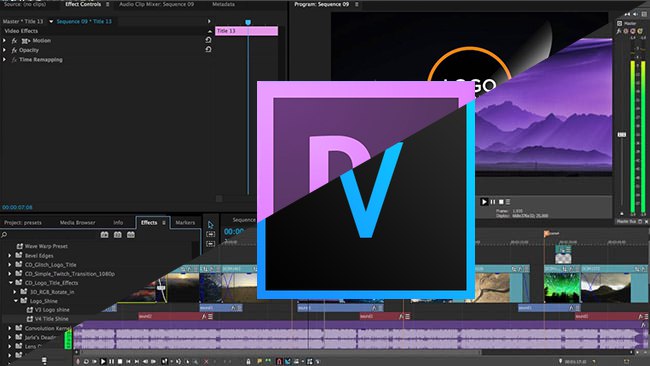
Task: Click the Master Bus tab label
Action: tap(626, 222)
